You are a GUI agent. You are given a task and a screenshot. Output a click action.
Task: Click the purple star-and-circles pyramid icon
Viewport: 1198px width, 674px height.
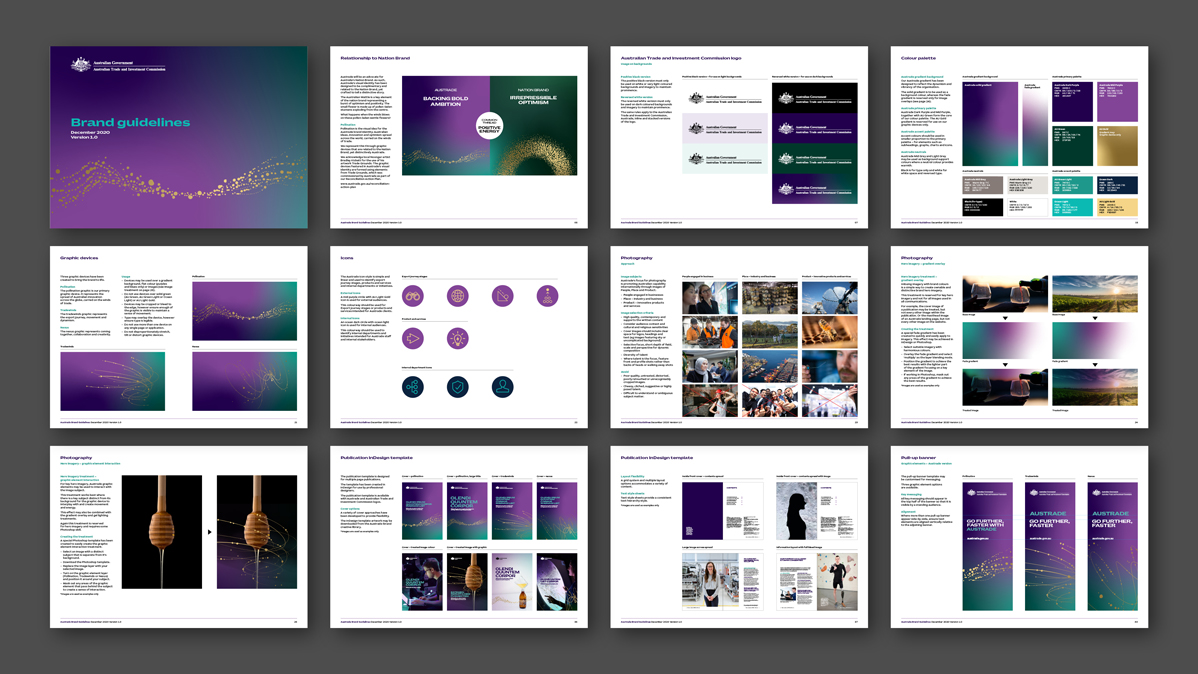tap(547, 296)
